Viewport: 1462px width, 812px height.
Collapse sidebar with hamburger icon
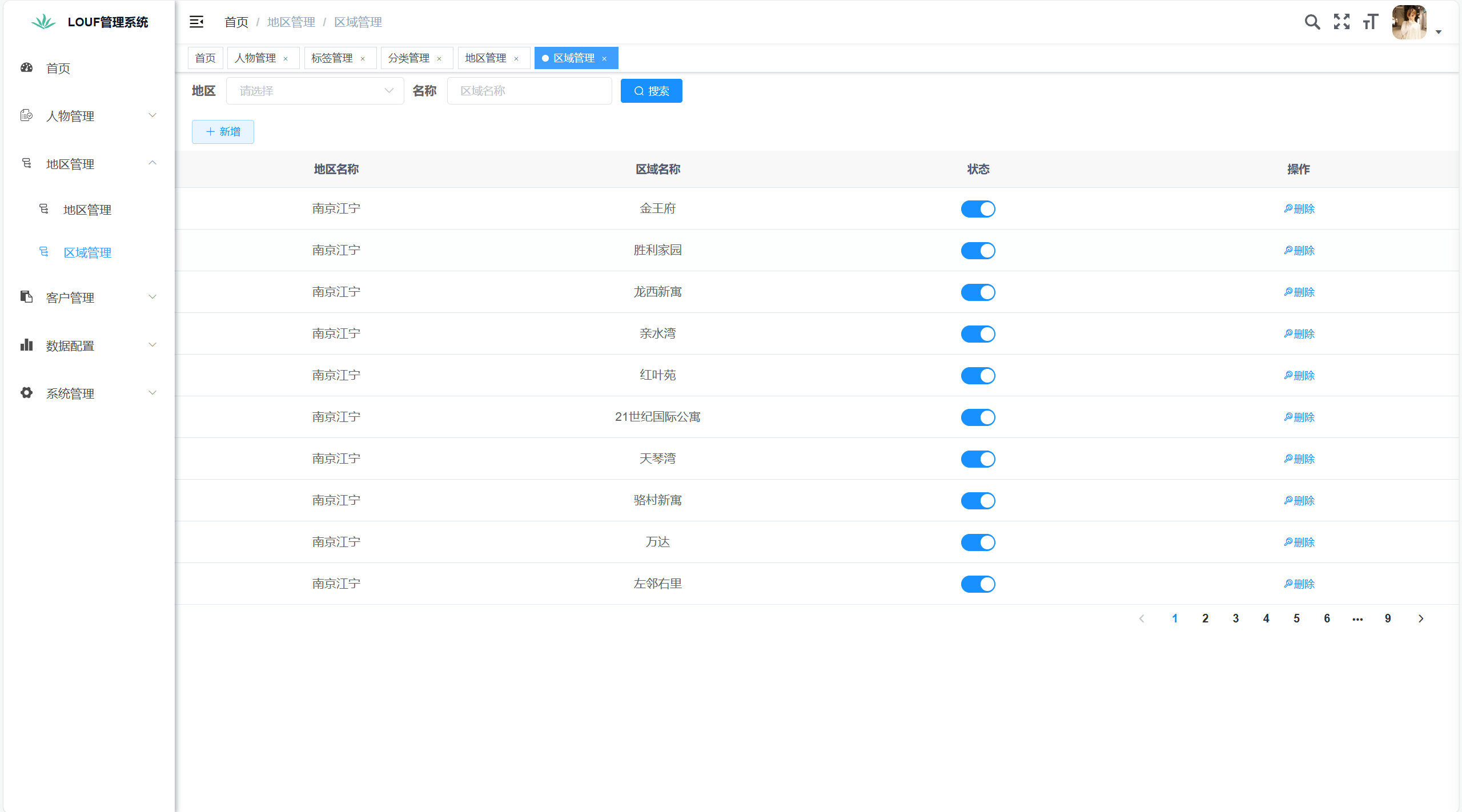(x=196, y=22)
